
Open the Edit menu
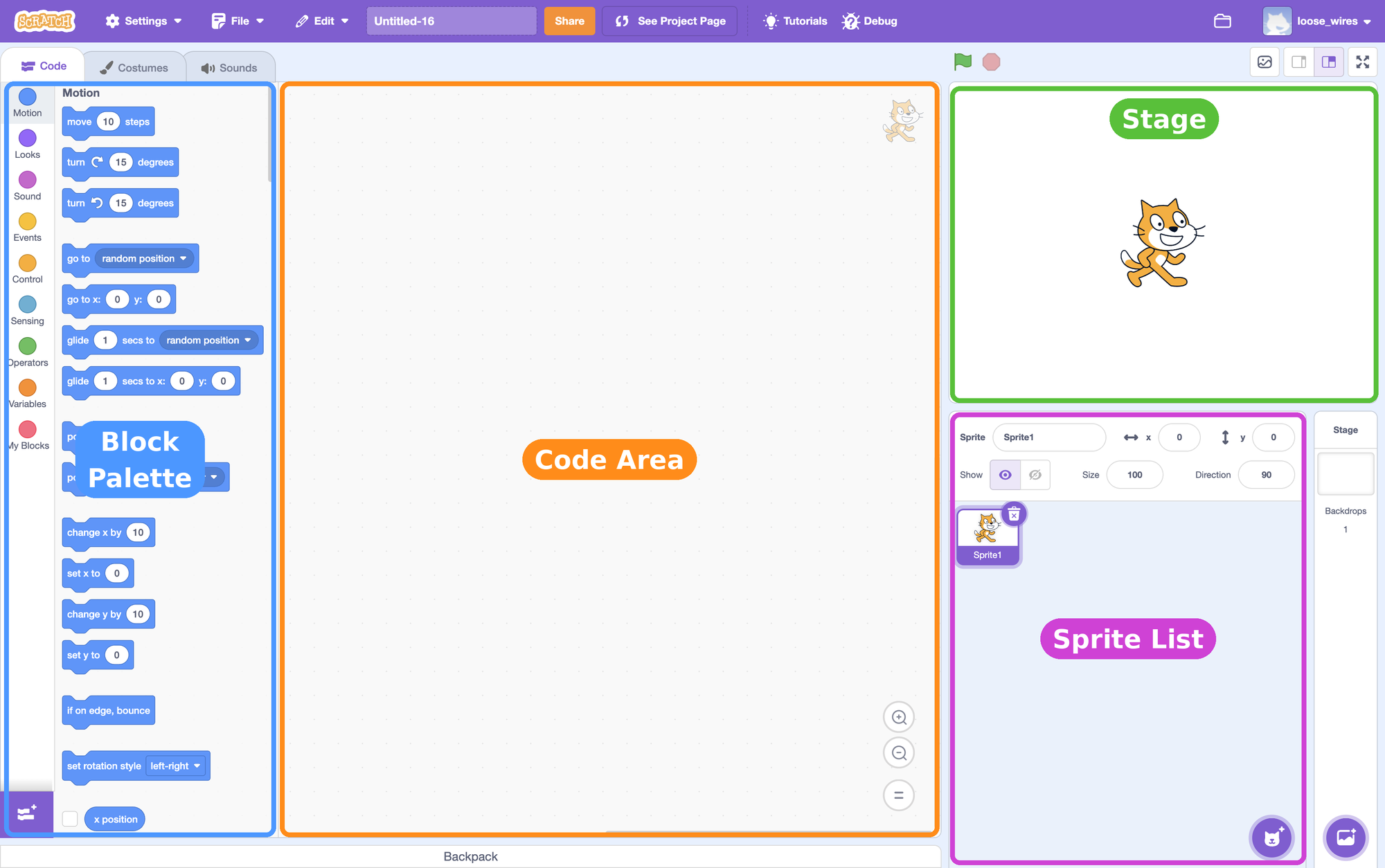tap(322, 21)
